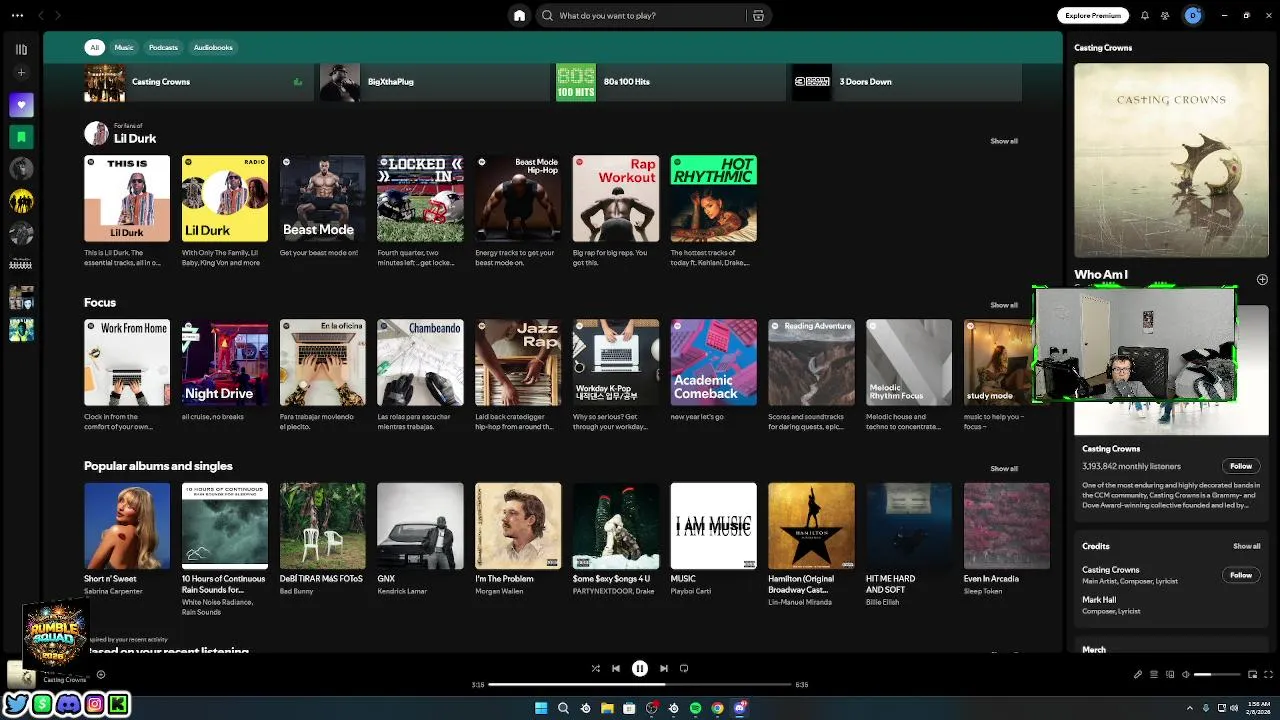Open Your Episodes green bookmark in sidebar
This screenshot has height=720, width=1280.
tap(21, 136)
